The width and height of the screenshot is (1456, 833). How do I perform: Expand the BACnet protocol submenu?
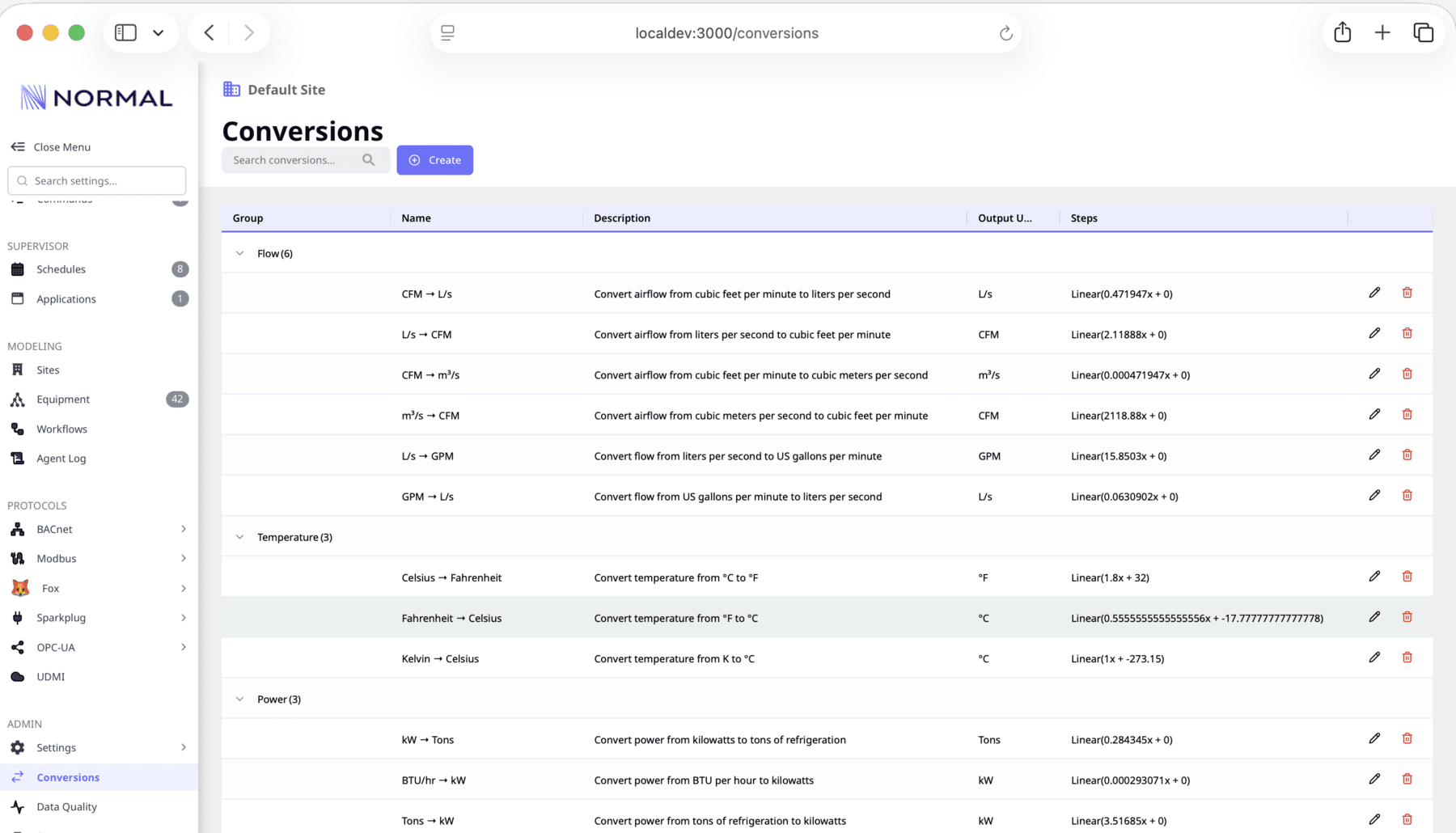click(184, 529)
